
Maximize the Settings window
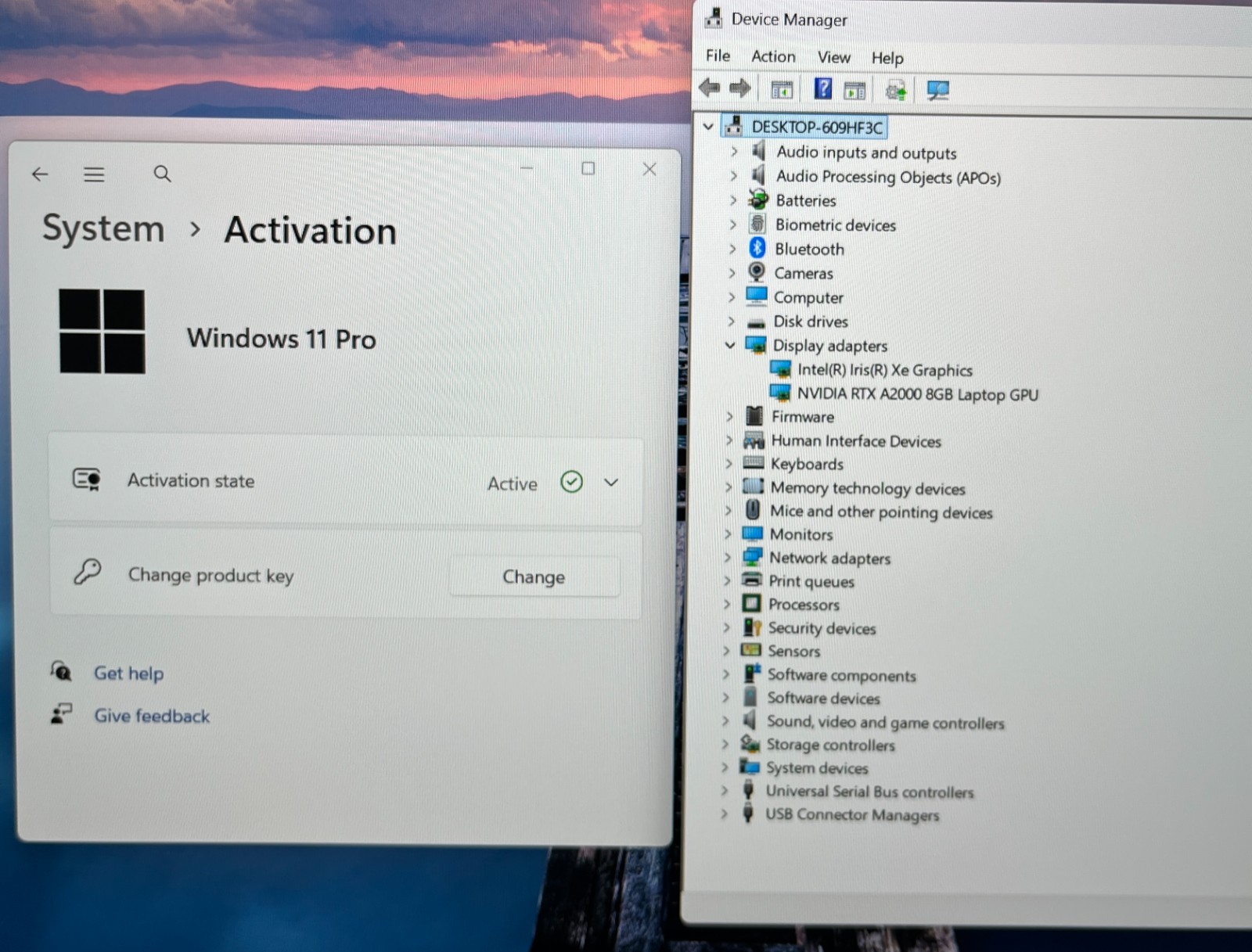588,168
